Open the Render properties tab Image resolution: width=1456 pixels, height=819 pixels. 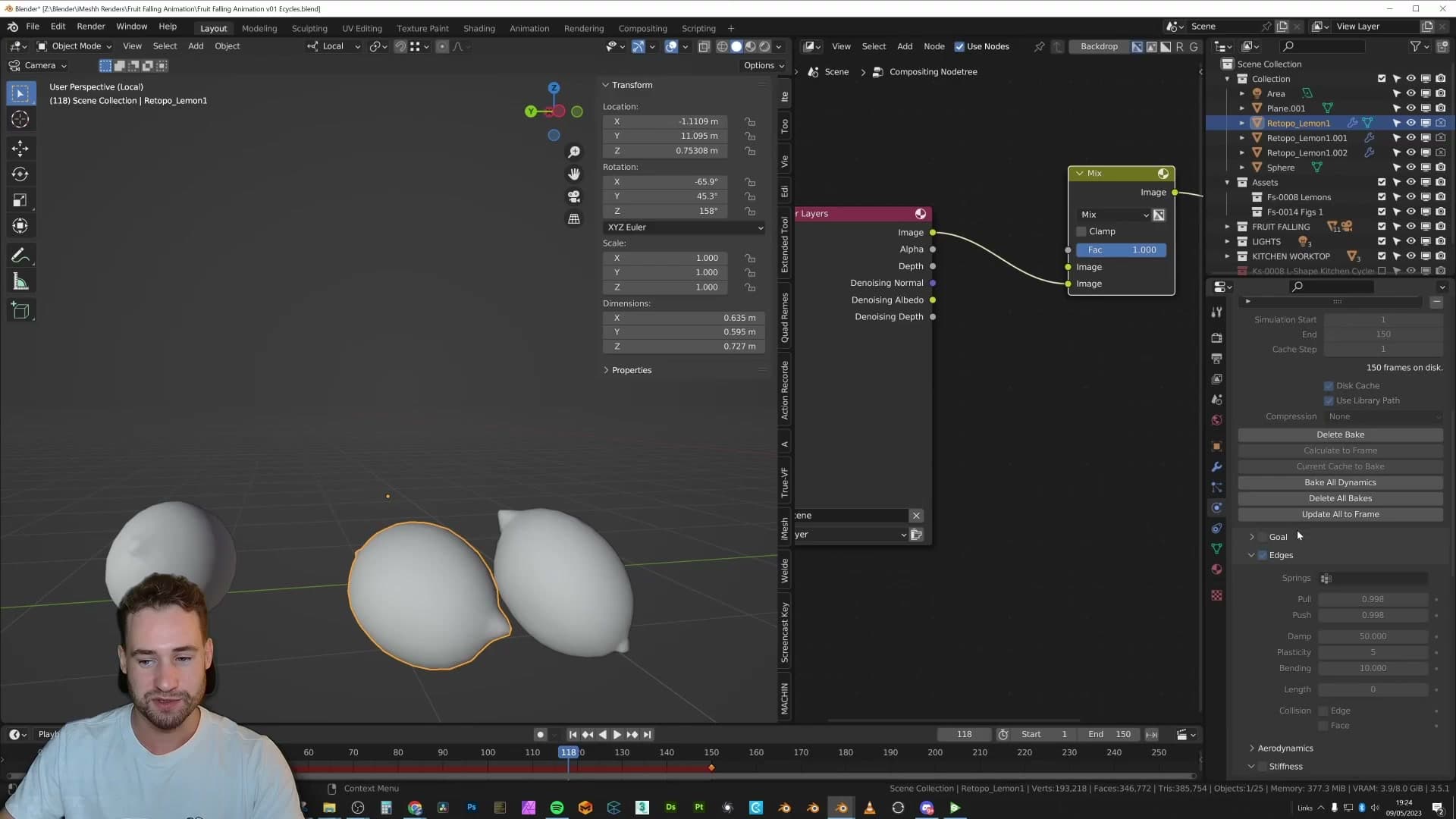[1216, 337]
